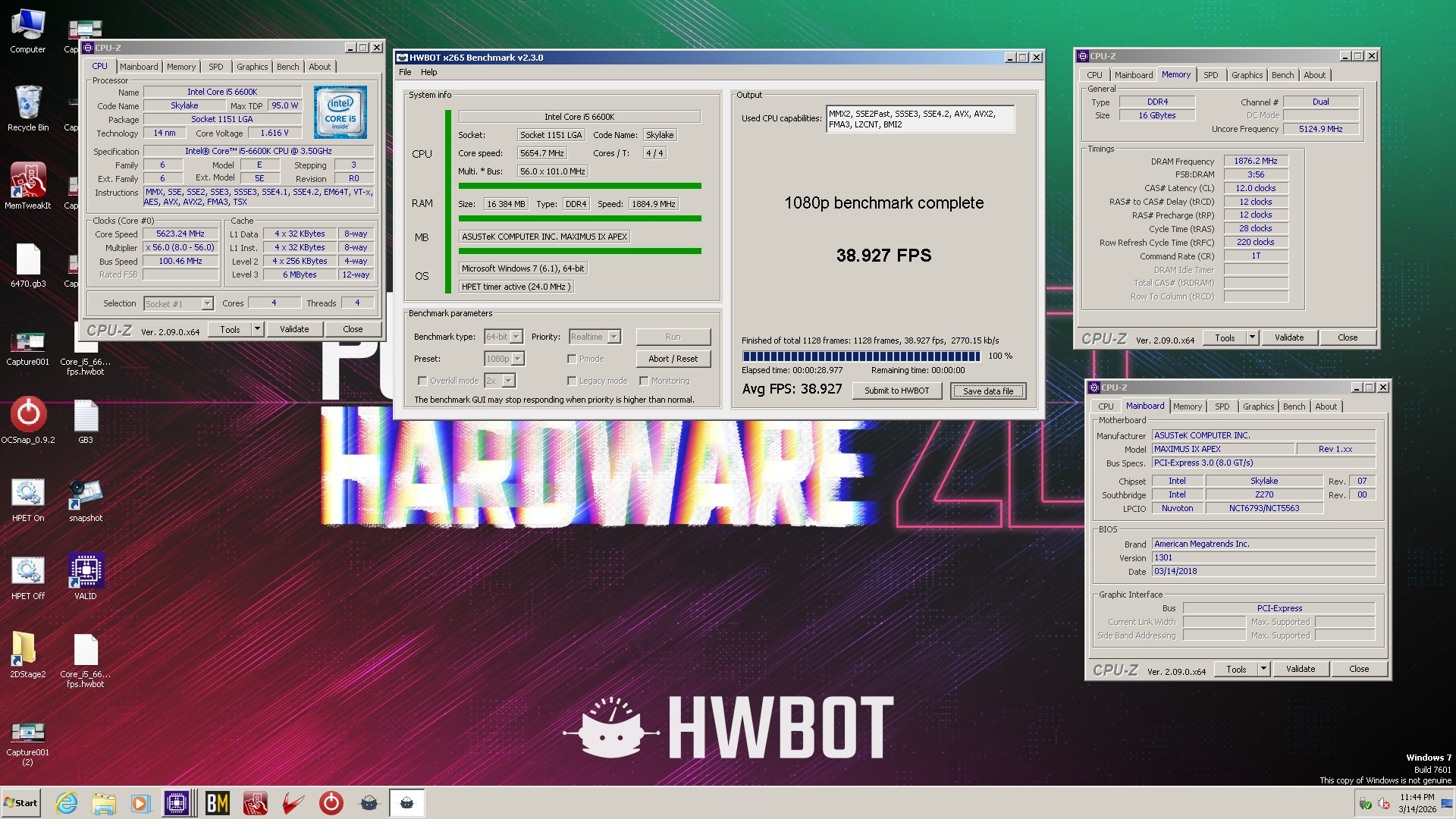Run the HPET On desktop shortcut
Image resolution: width=1456 pixels, height=819 pixels.
28,500
